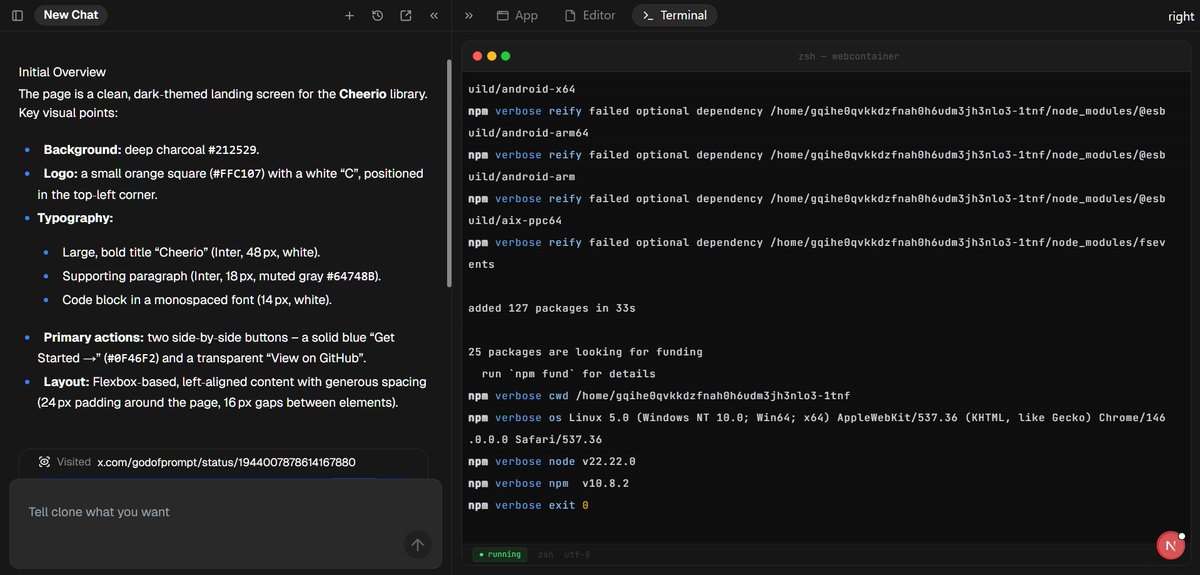The width and height of the screenshot is (1200, 575).
Task: Send message with the up arrow button
Action: pyautogui.click(x=418, y=545)
